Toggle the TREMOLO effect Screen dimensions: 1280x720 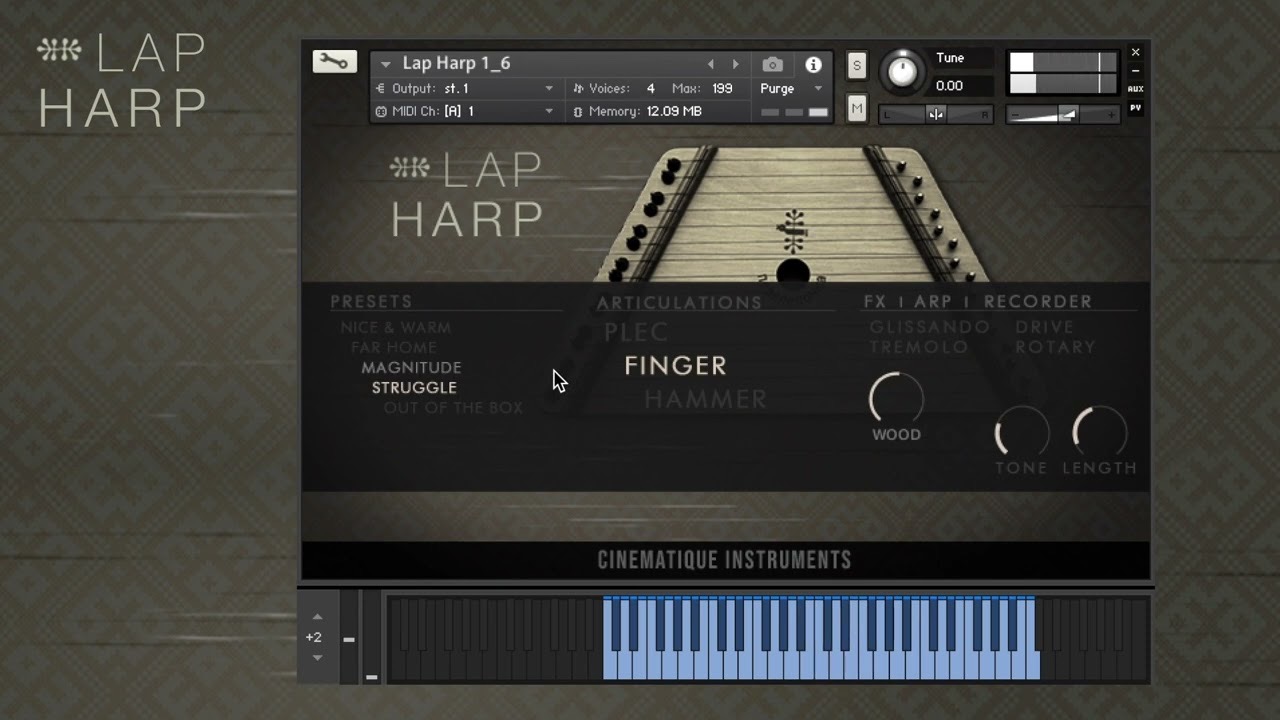(x=919, y=347)
